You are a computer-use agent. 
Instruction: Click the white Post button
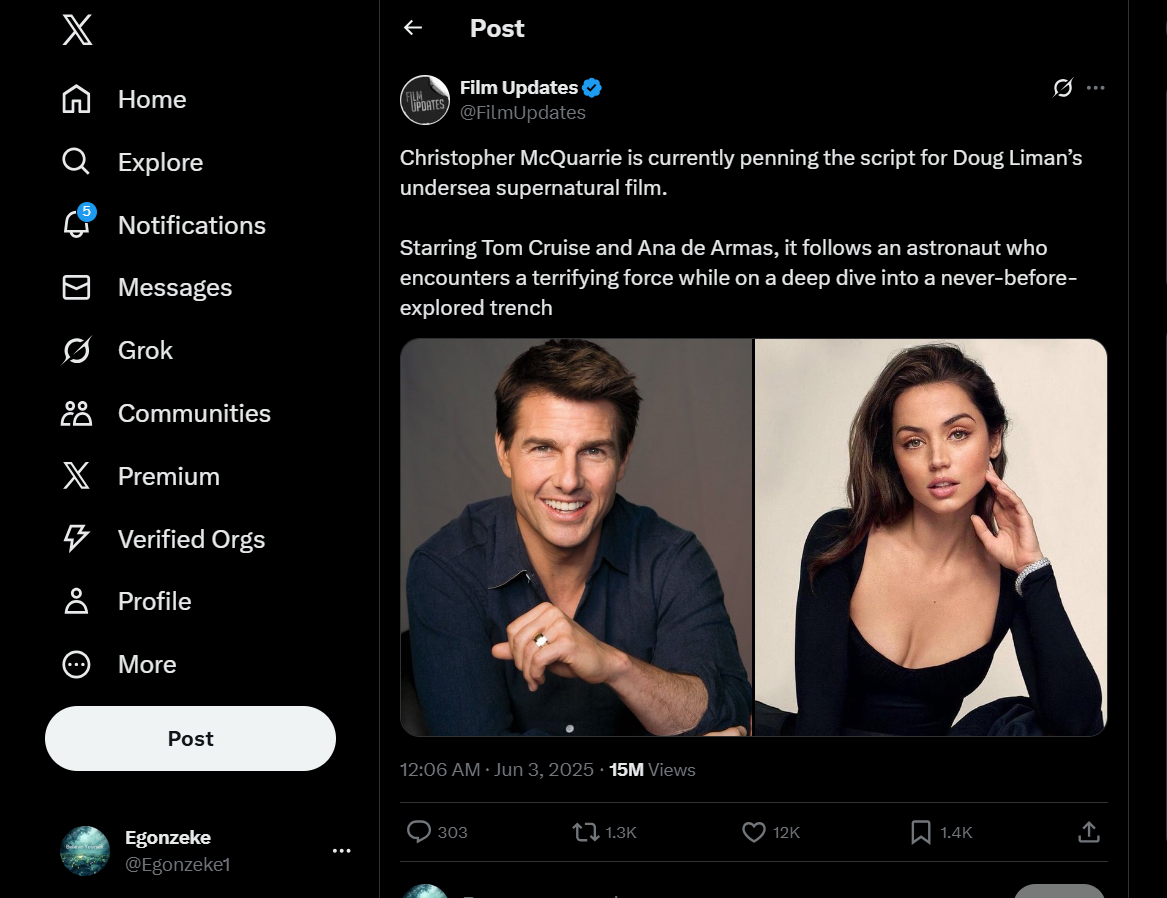coord(190,739)
